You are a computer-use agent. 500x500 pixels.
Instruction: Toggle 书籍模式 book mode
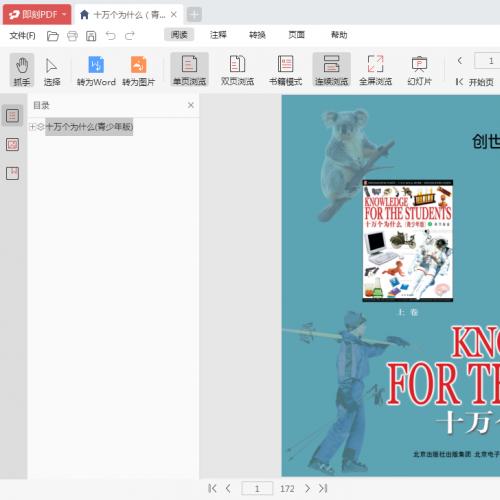[285, 70]
